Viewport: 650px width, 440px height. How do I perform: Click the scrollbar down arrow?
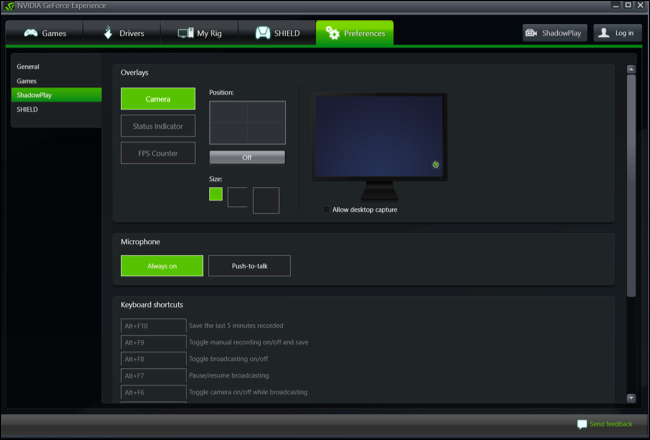coord(631,398)
